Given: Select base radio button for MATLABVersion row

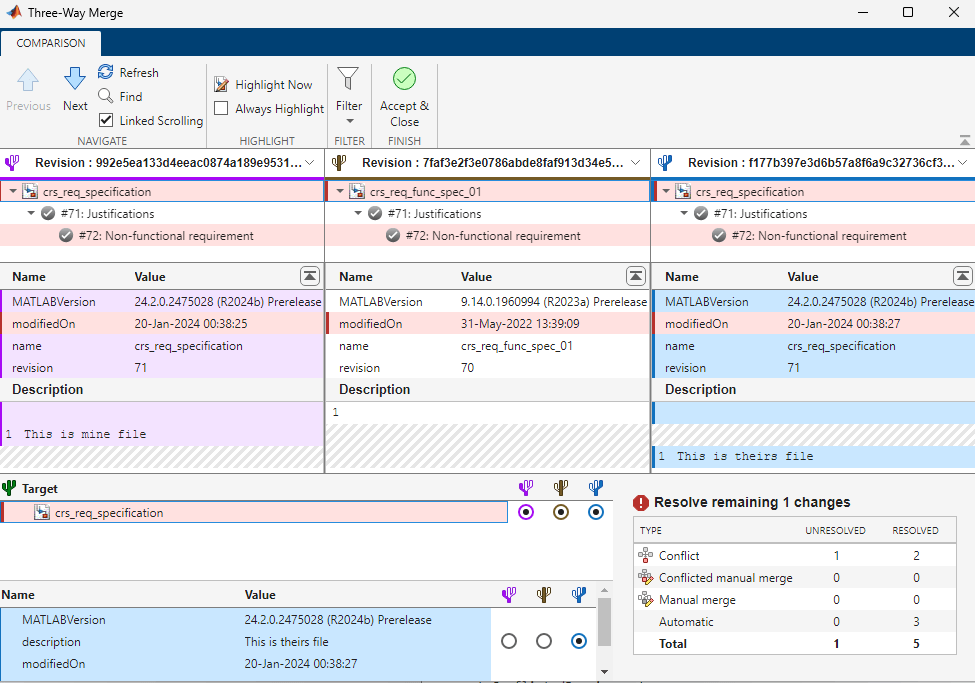Looking at the screenshot, I should click(x=544, y=641).
